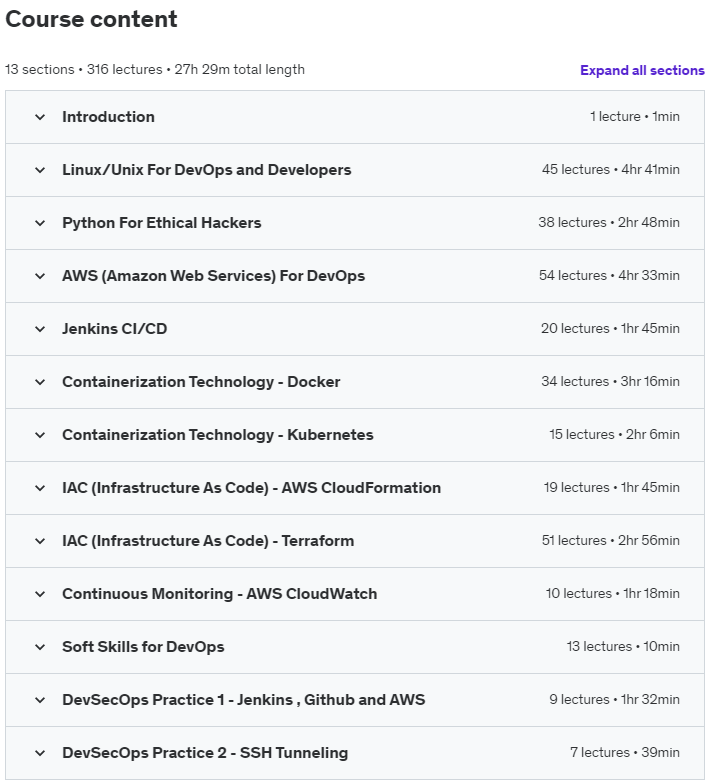Screen dimensions: 705x780
Task: Click the Expand all sections link
Action: tap(642, 70)
